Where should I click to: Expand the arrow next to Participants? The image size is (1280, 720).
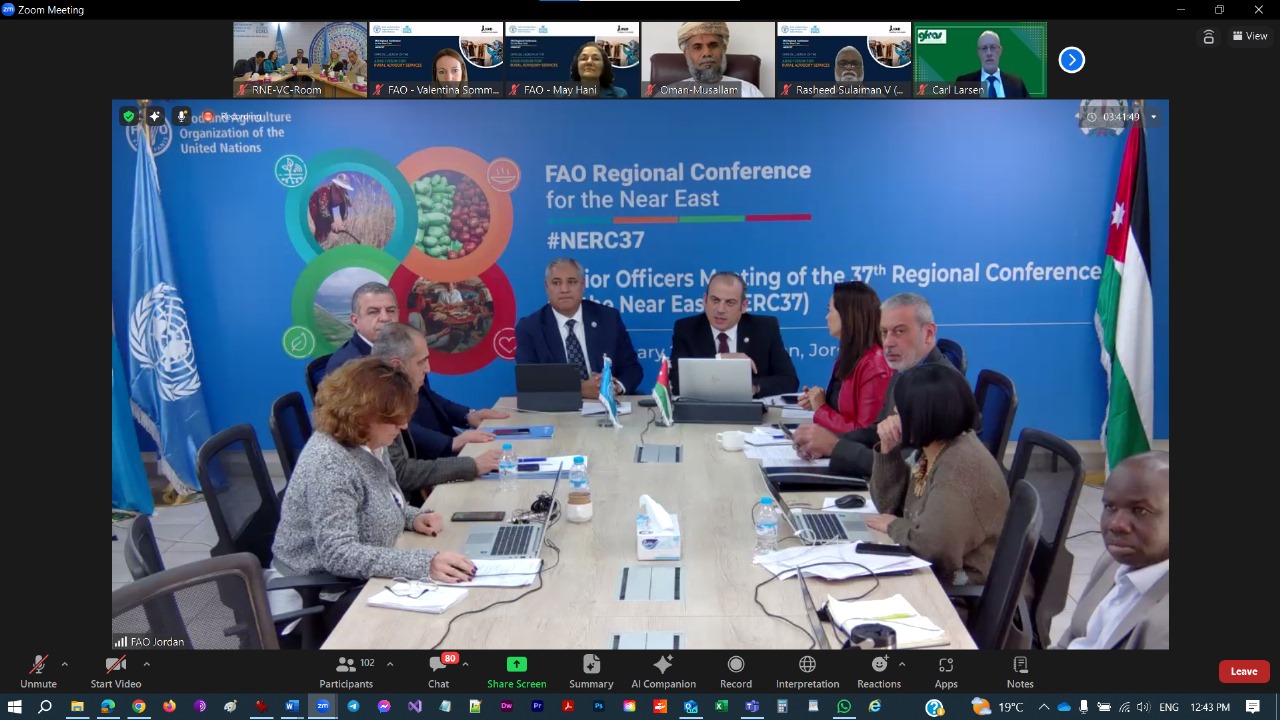pyautogui.click(x=390, y=664)
